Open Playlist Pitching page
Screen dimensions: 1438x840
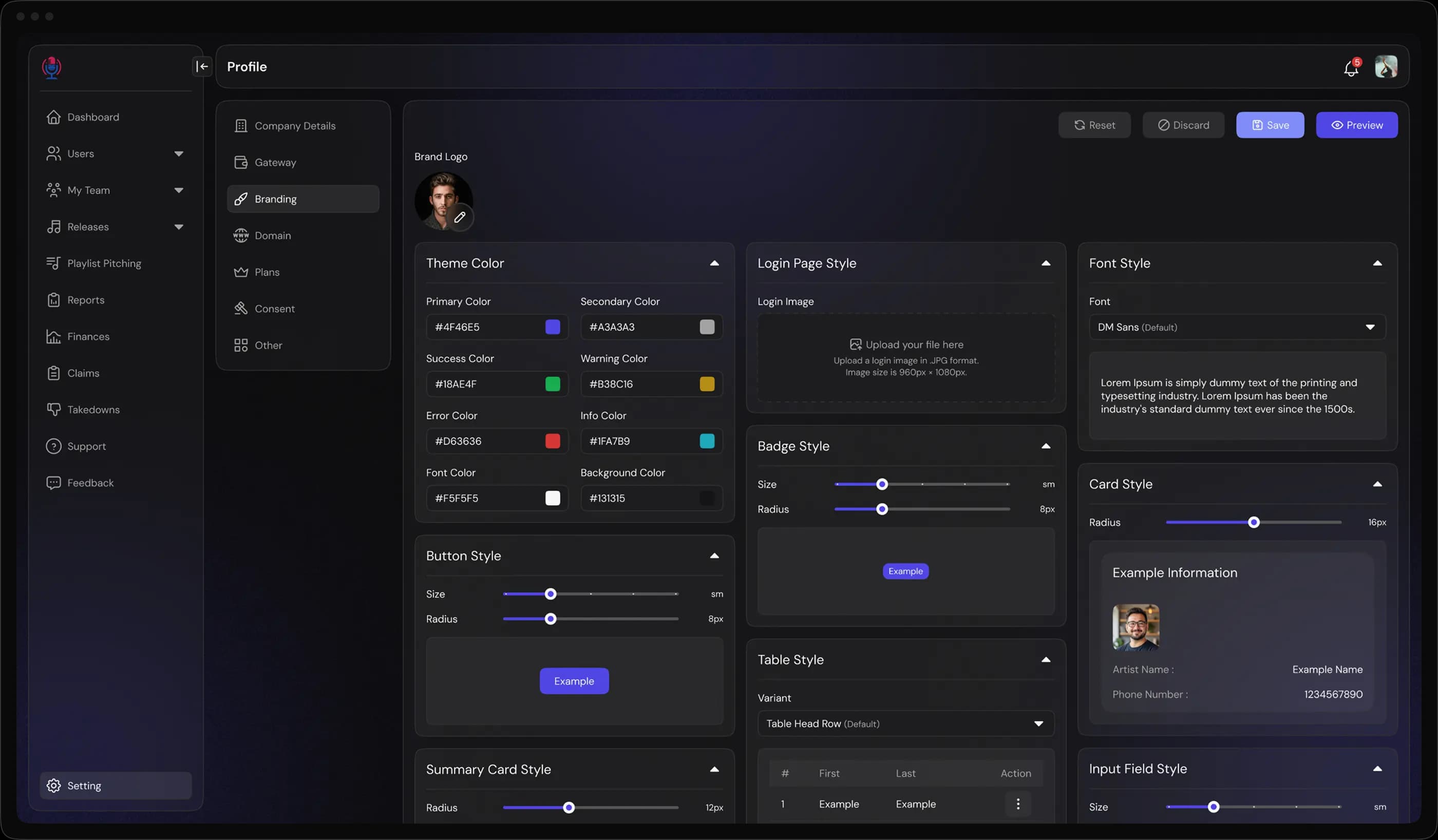coord(116,263)
